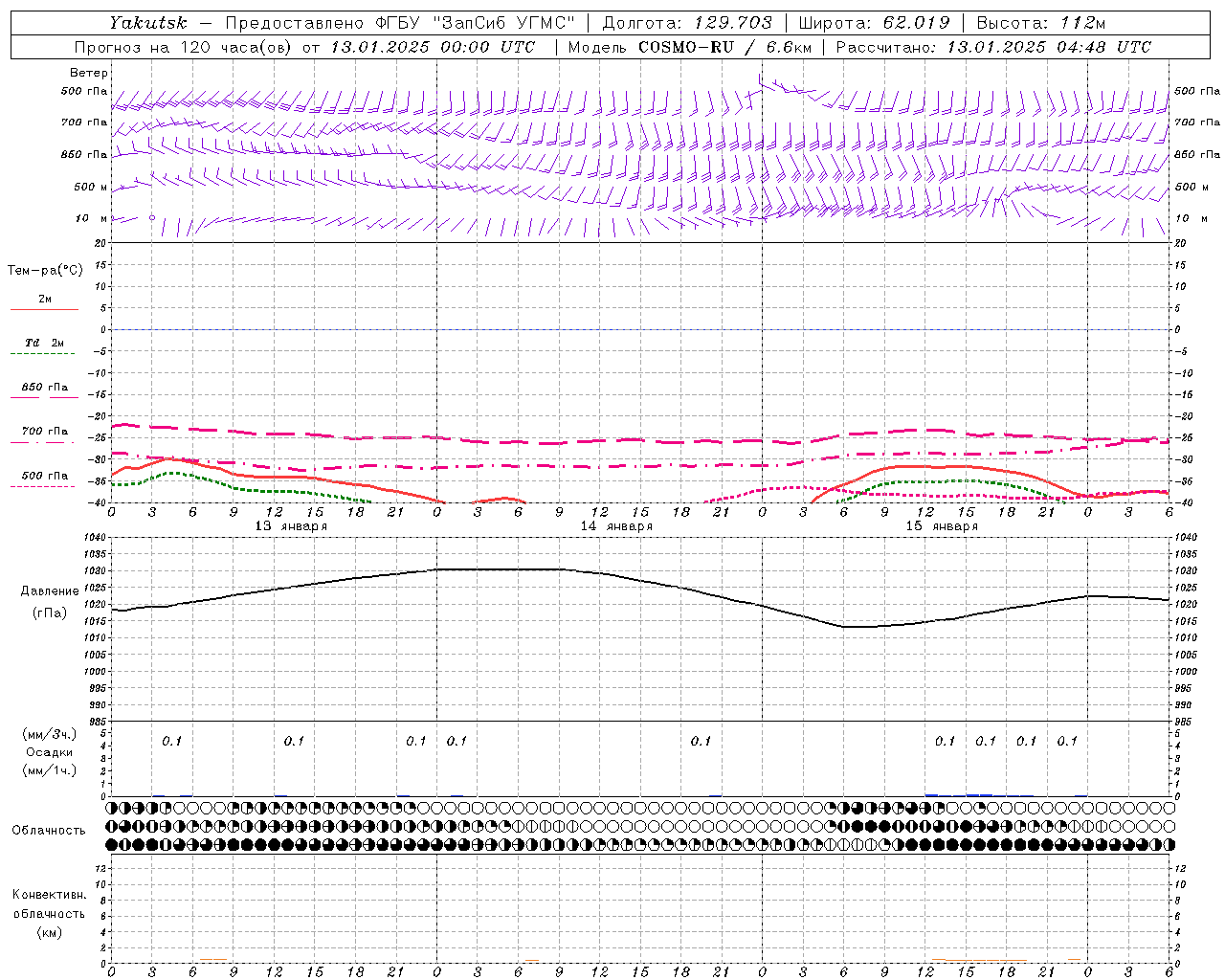Viewport: 1225px width, 980px height.
Task: Click the Долгота: 129.703 field
Action: pos(687,23)
